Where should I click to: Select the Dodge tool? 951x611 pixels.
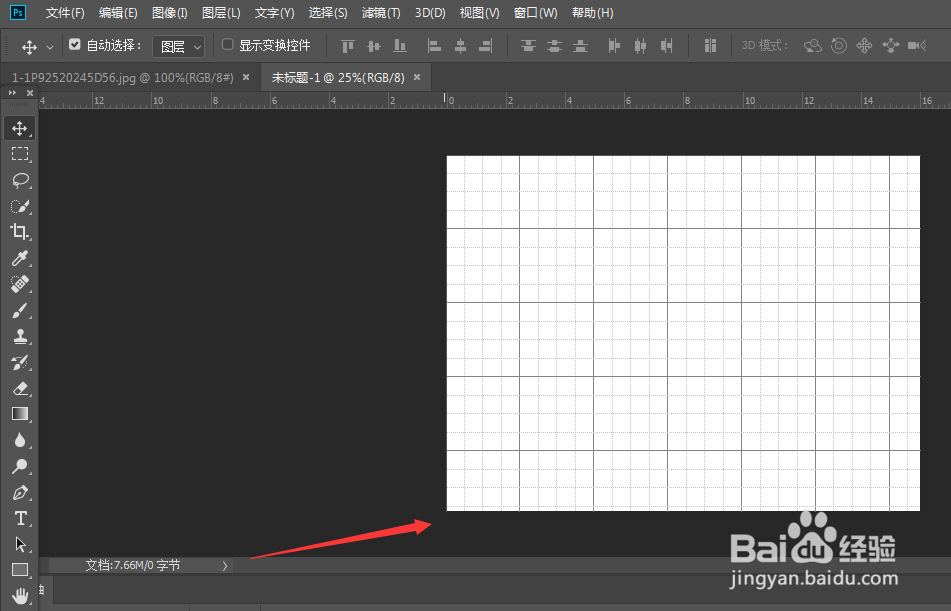click(19, 466)
